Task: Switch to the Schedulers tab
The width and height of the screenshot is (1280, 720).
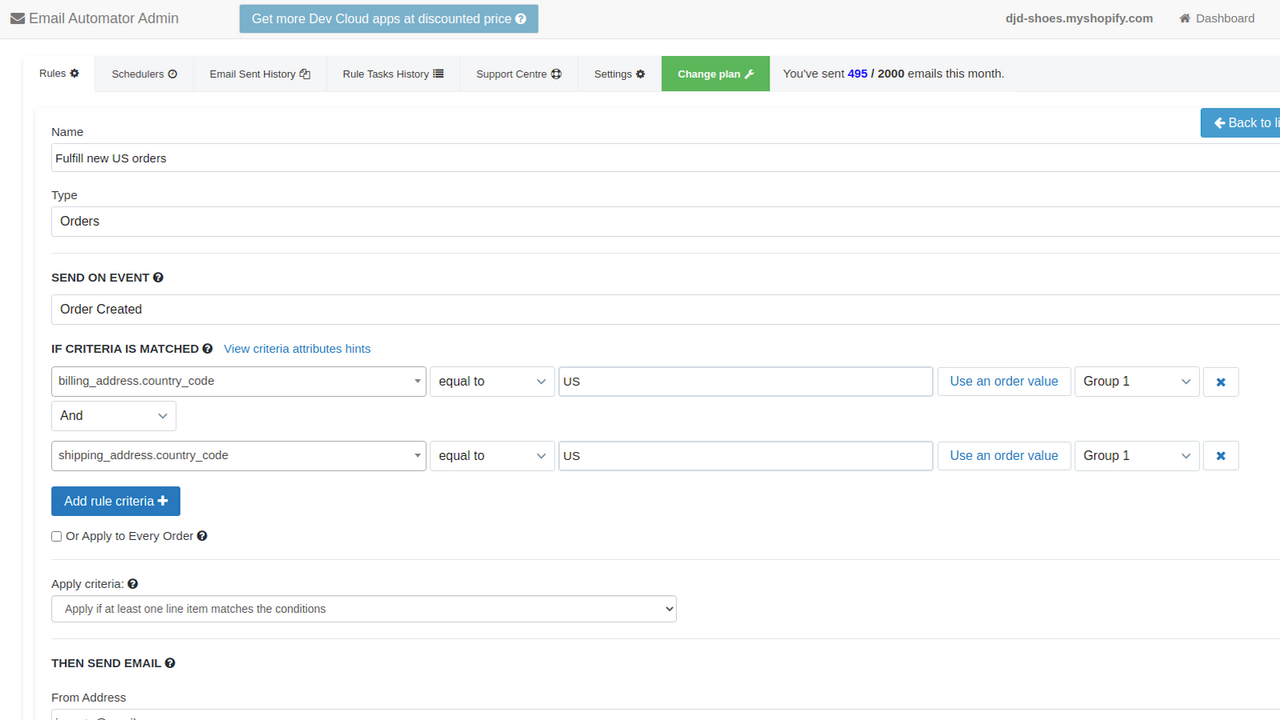Action: [144, 74]
